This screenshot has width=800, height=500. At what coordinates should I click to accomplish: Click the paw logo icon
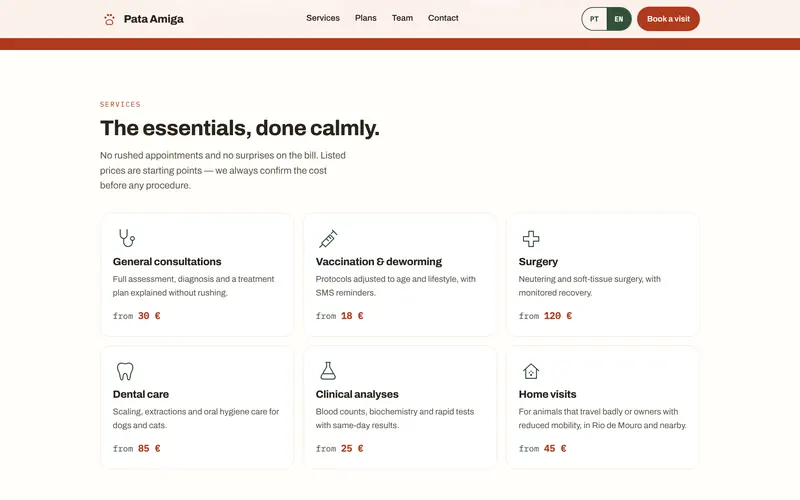[109, 19]
